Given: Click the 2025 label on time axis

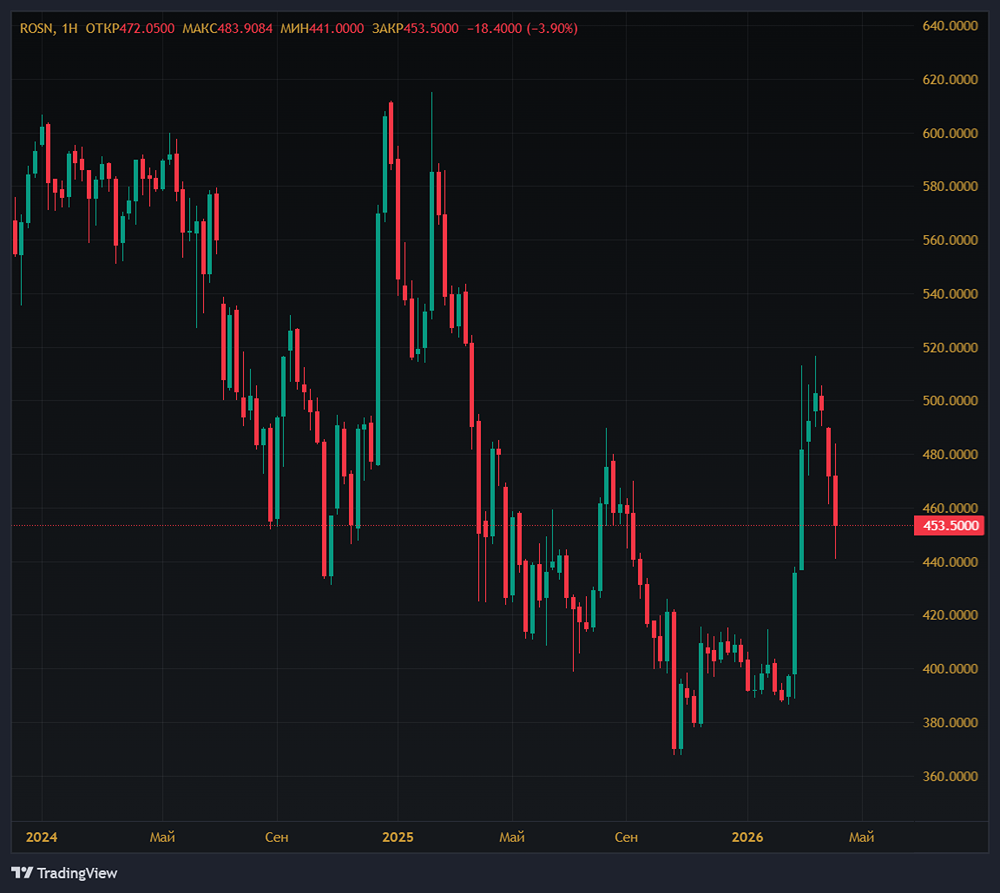Looking at the screenshot, I should (398, 838).
